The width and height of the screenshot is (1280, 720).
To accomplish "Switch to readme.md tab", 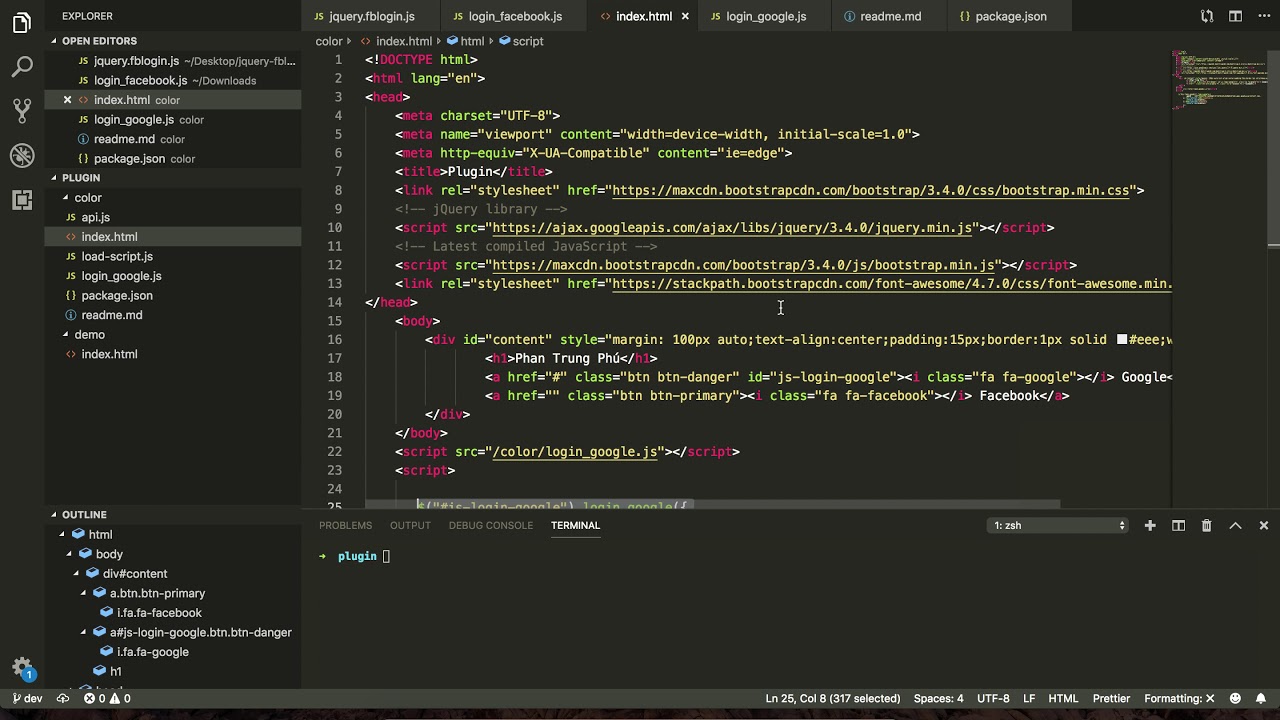I will pyautogui.click(x=890, y=16).
